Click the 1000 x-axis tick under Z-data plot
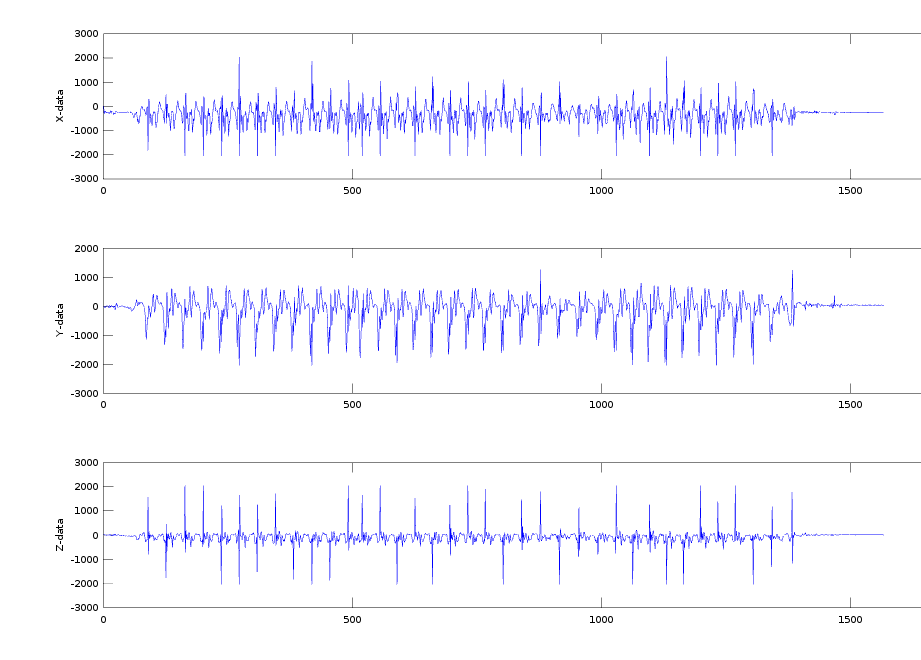Viewport: 921px width, 660px height. (x=601, y=619)
